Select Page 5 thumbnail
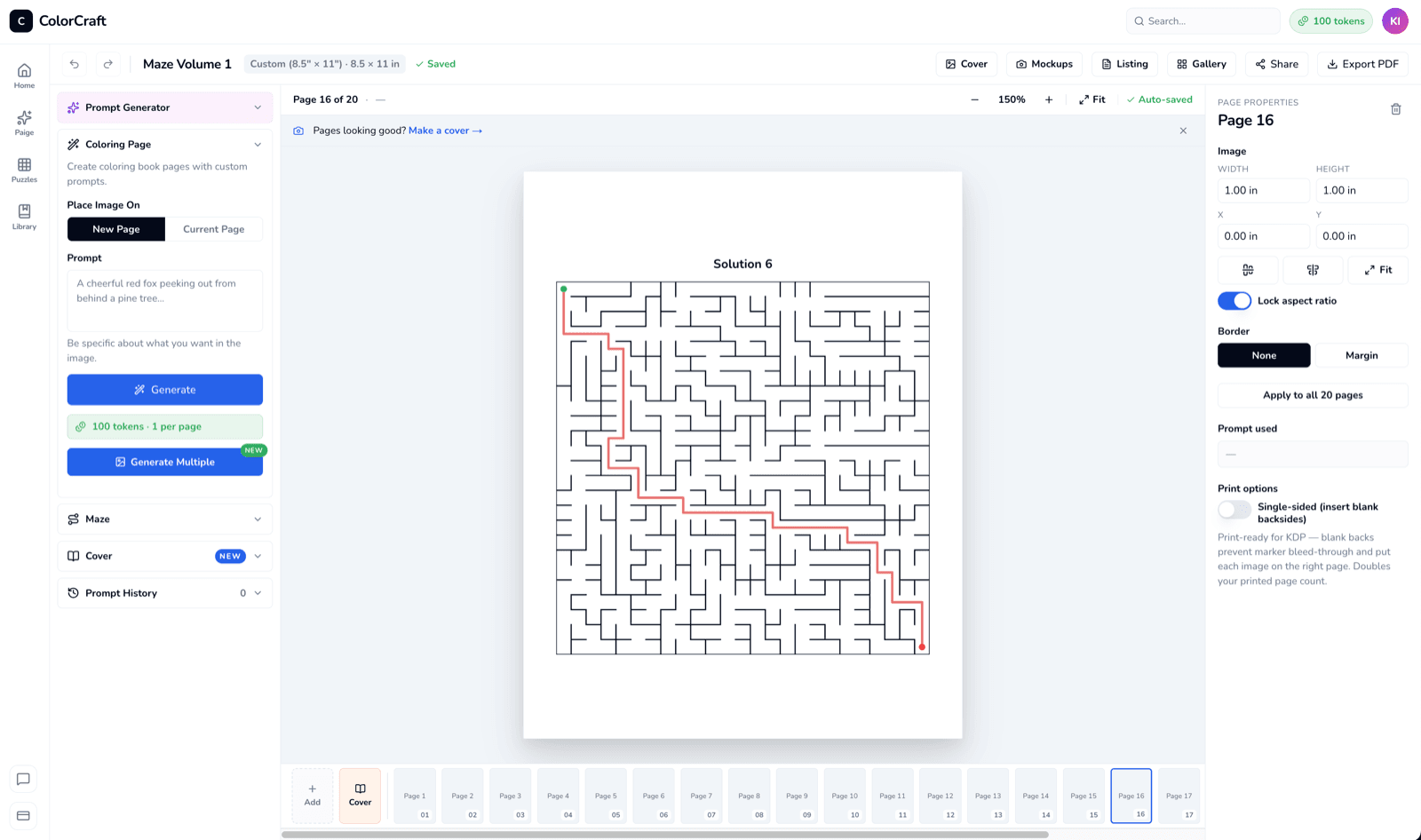The image size is (1421, 840). [x=606, y=796]
